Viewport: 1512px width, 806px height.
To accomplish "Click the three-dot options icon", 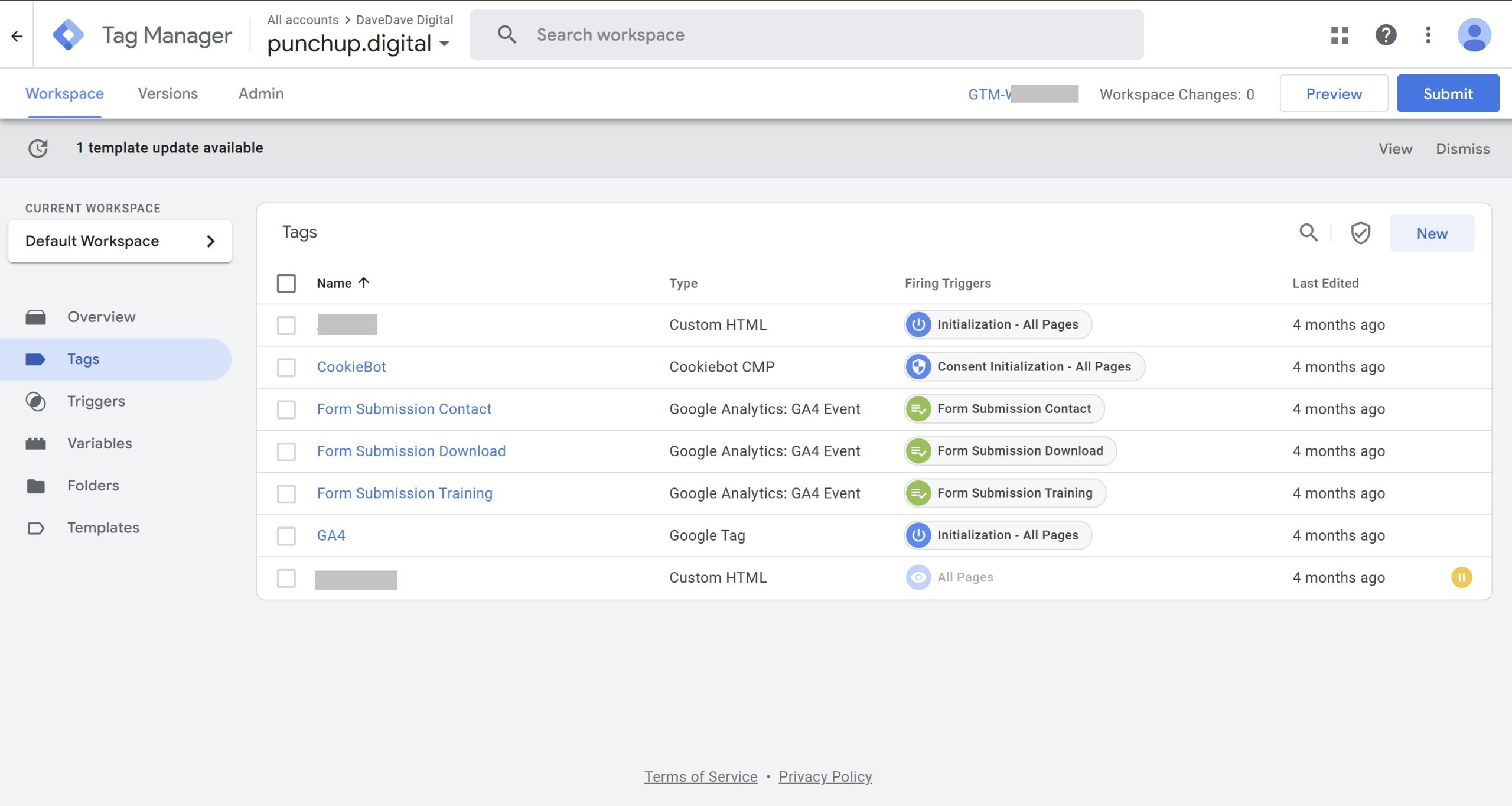I will click(x=1429, y=35).
